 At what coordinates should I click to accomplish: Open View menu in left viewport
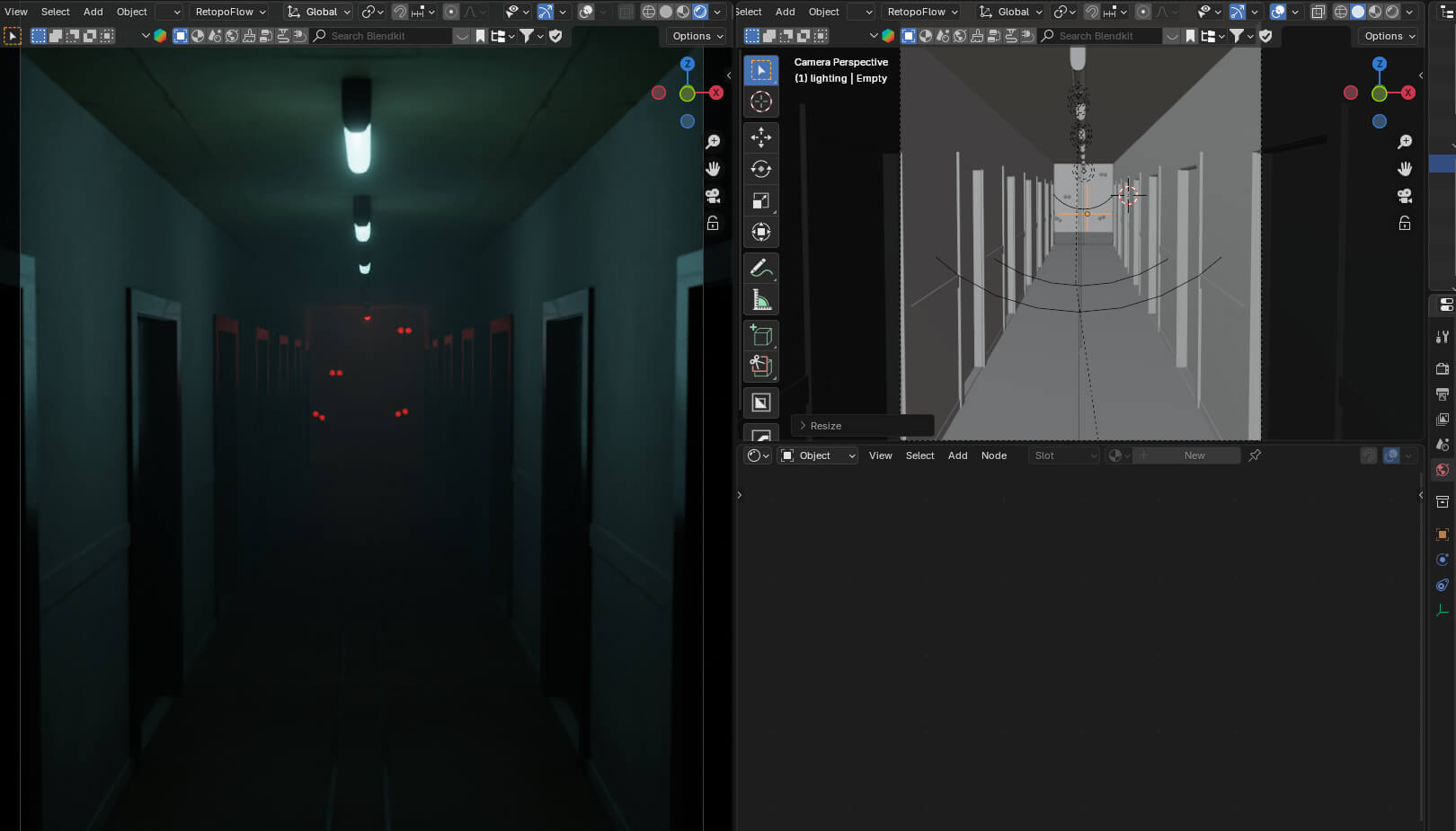pyautogui.click(x=16, y=12)
